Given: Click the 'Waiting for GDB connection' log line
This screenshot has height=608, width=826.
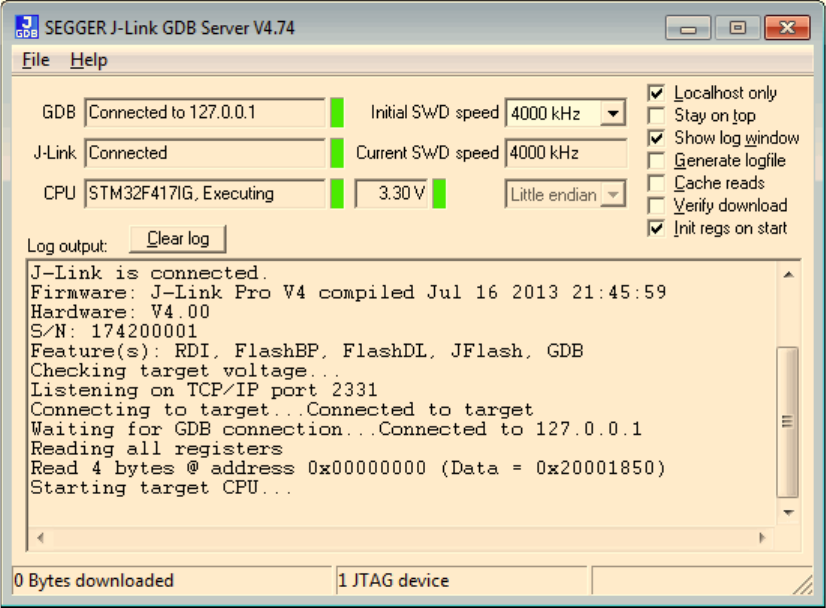Looking at the screenshot, I should click(x=337, y=429).
